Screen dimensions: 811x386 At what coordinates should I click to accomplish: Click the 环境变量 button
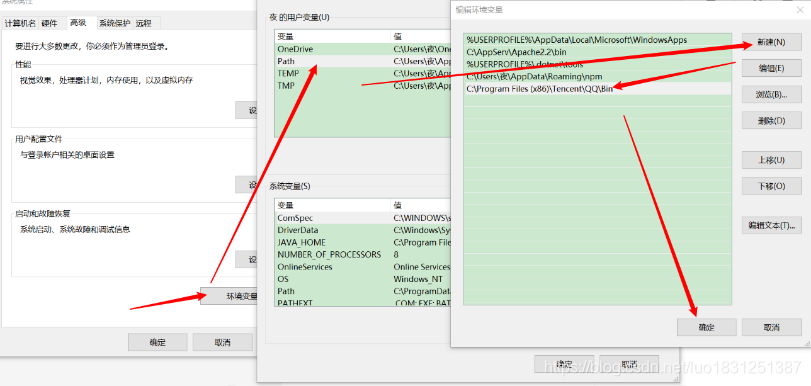tap(229, 296)
